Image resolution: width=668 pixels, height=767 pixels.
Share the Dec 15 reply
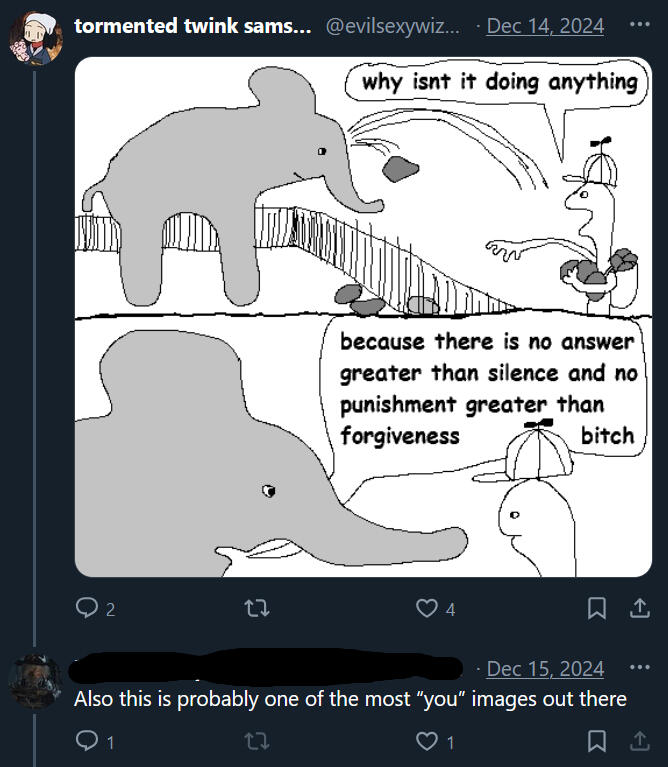coord(636,741)
